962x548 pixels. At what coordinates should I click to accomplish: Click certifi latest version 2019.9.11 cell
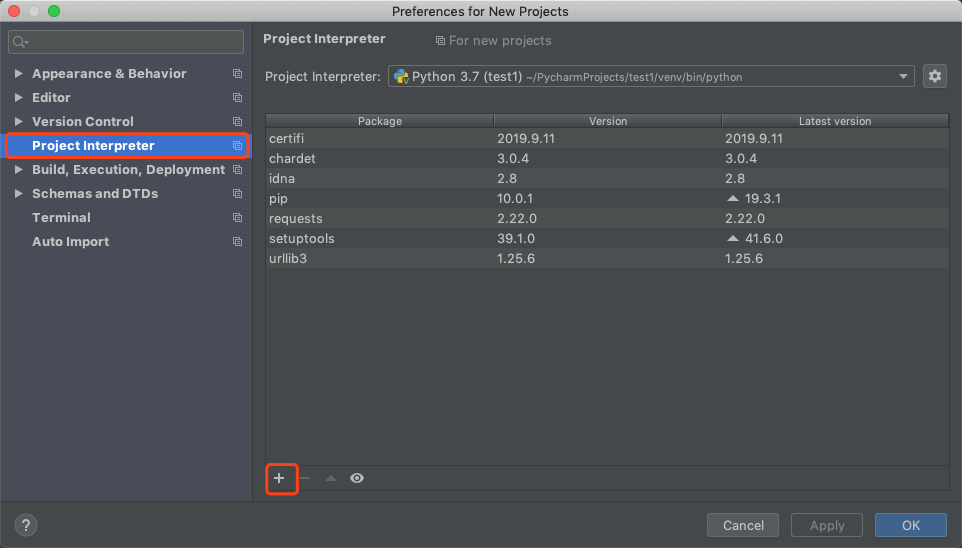[754, 139]
